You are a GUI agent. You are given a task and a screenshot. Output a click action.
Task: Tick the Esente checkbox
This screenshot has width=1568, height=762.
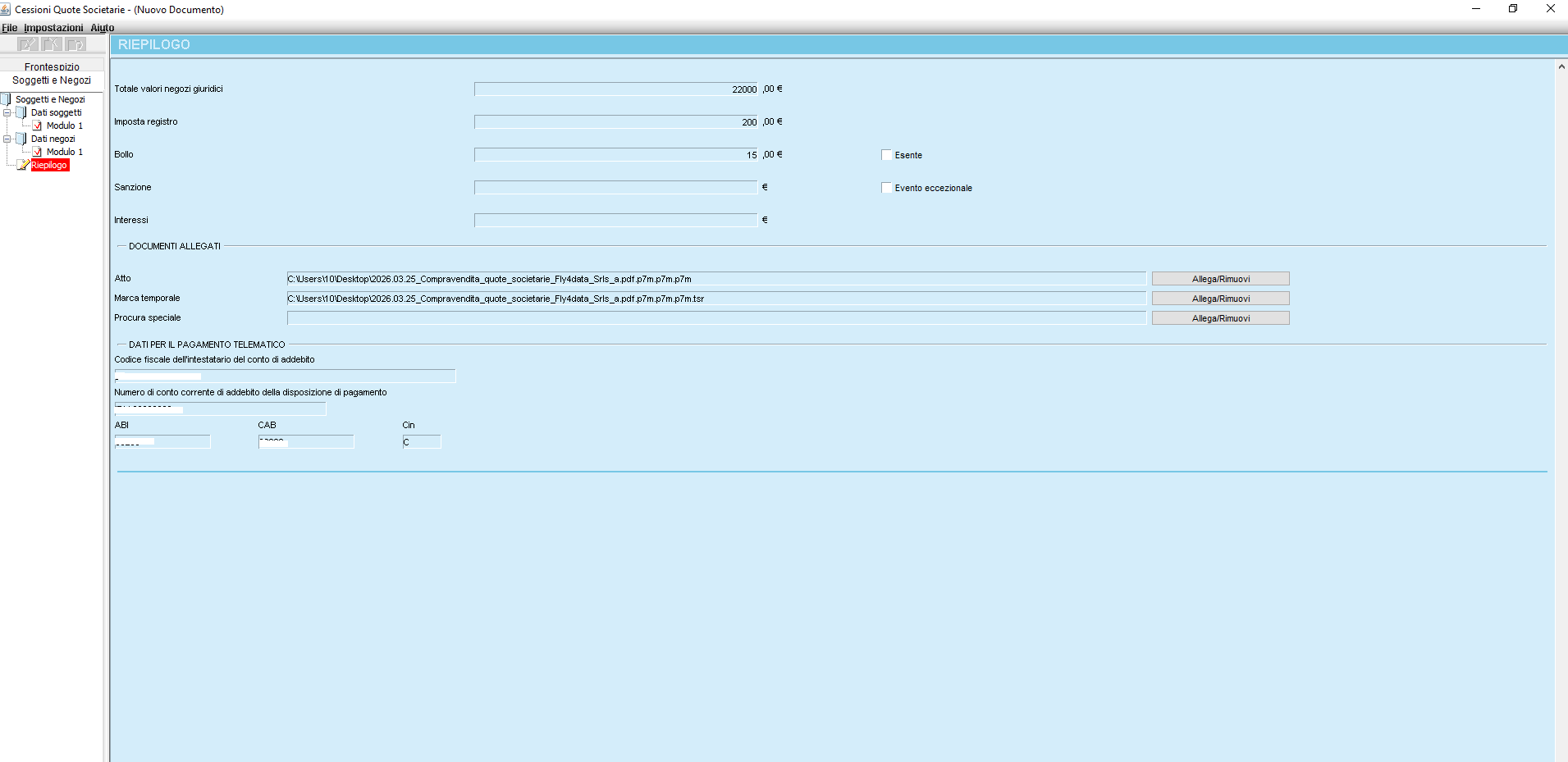[886, 155]
